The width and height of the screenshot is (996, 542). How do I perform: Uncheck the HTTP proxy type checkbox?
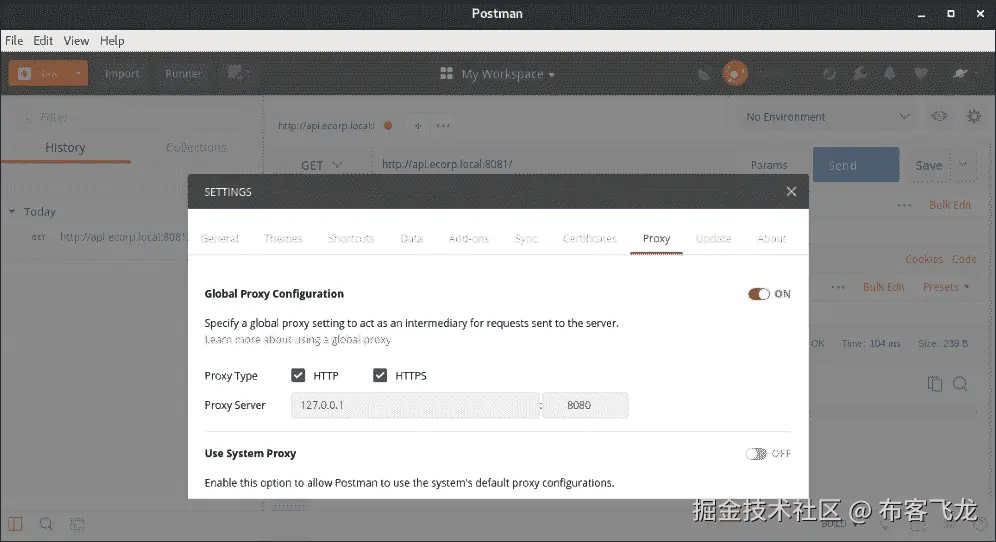click(x=298, y=375)
